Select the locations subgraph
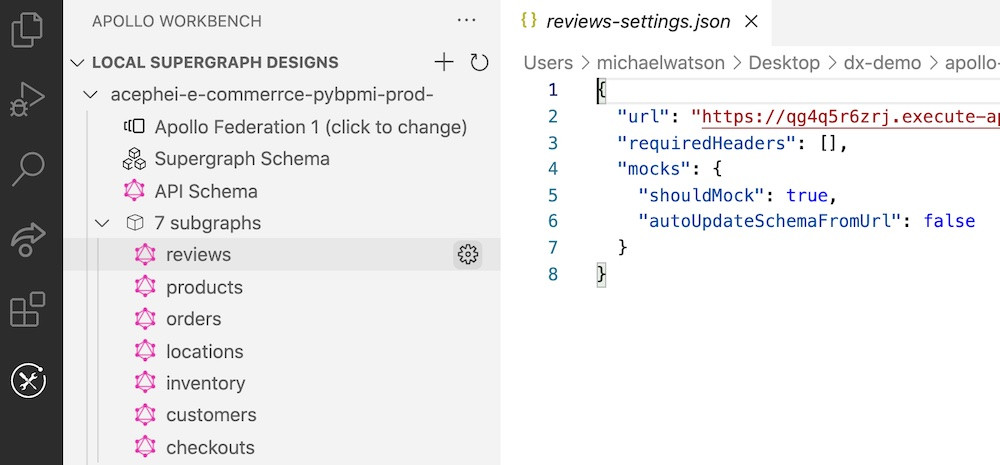 [x=205, y=351]
